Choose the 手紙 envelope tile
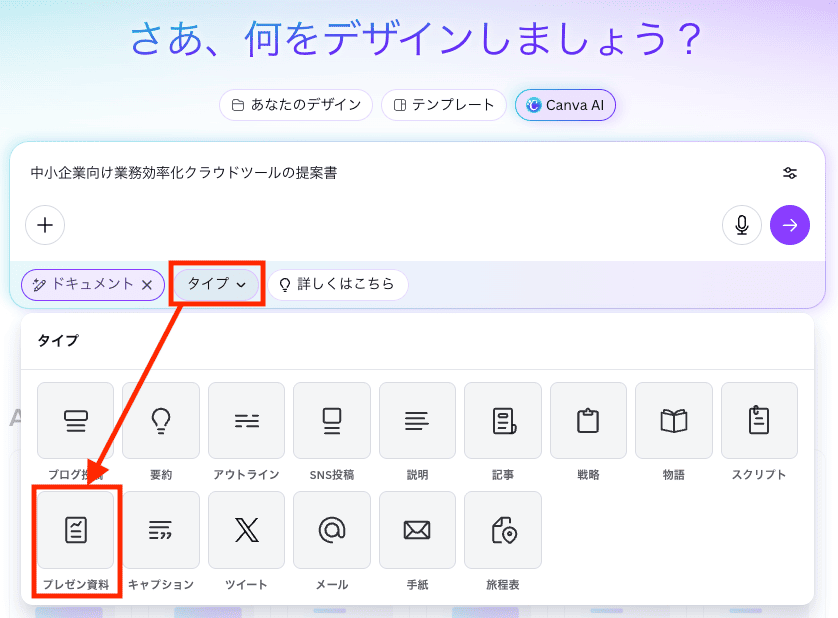The width and height of the screenshot is (838, 618). click(417, 530)
